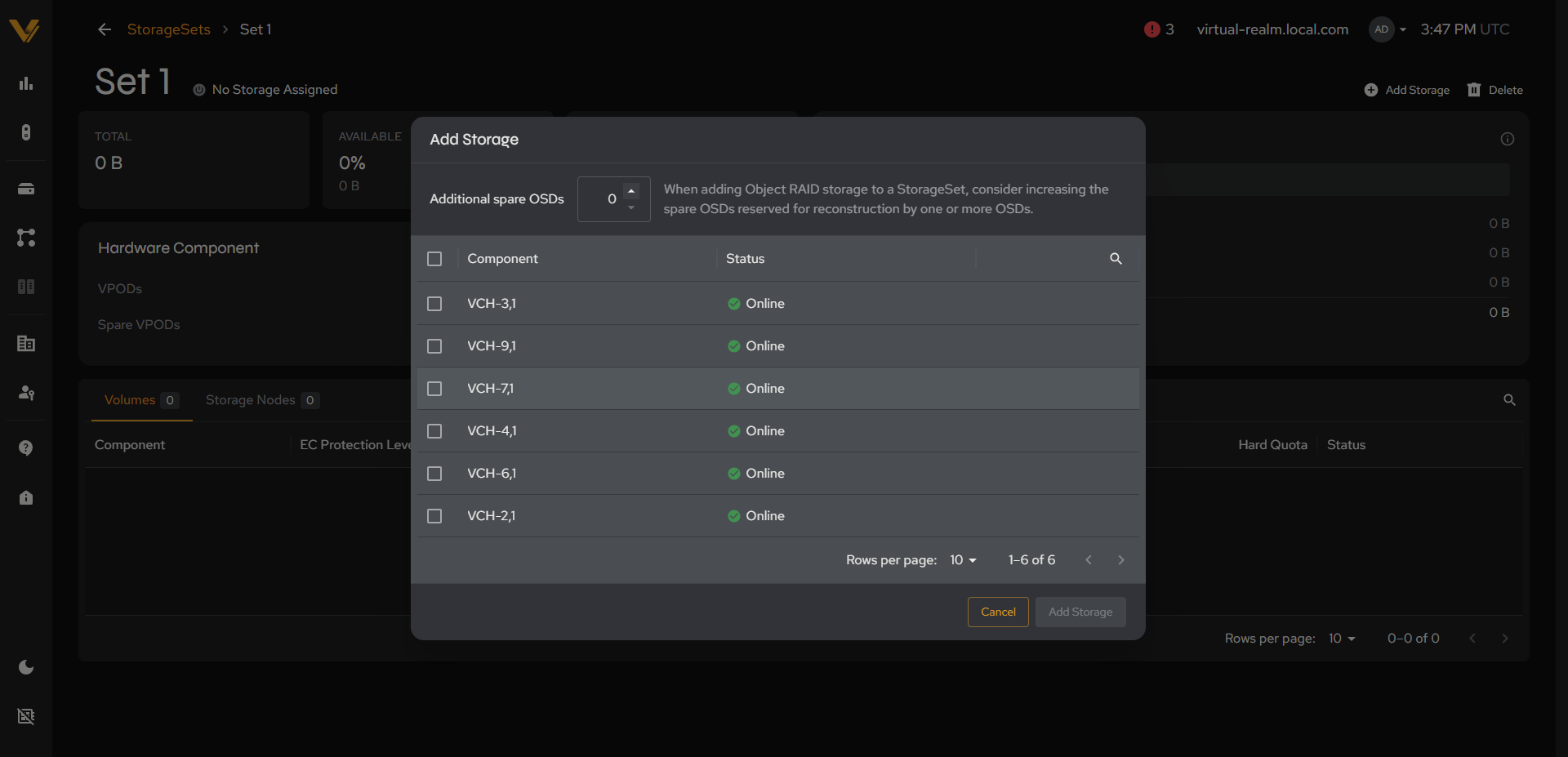The height and width of the screenshot is (757, 1568).
Task: Click the search icon above the Volumes table
Action: click(1509, 400)
